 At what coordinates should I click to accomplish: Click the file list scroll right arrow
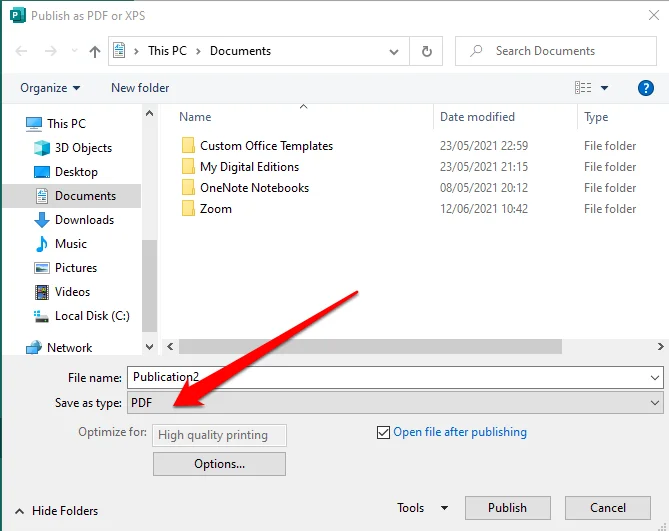click(660, 346)
